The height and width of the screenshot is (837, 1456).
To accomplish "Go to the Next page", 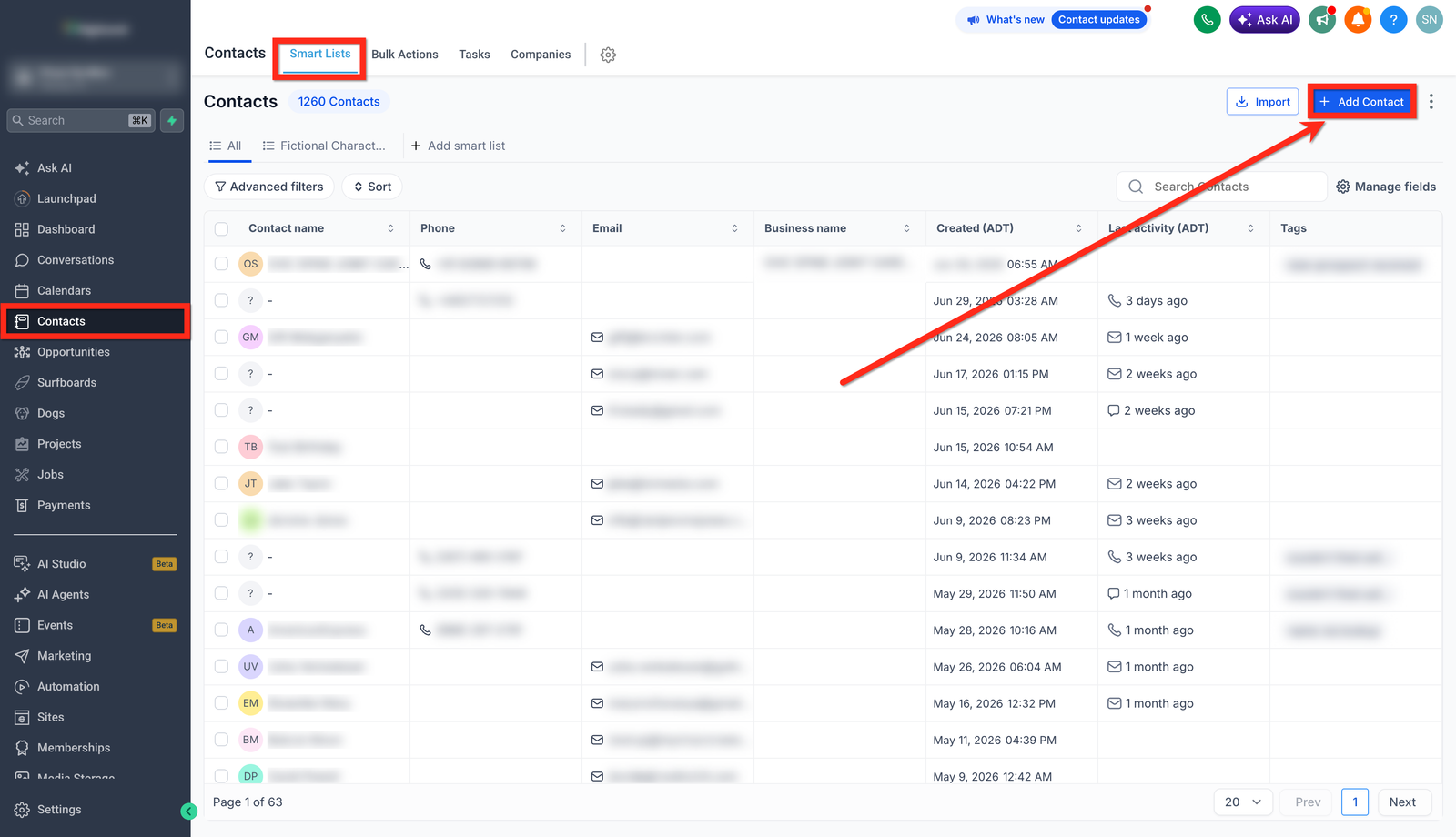I will pos(1402,802).
